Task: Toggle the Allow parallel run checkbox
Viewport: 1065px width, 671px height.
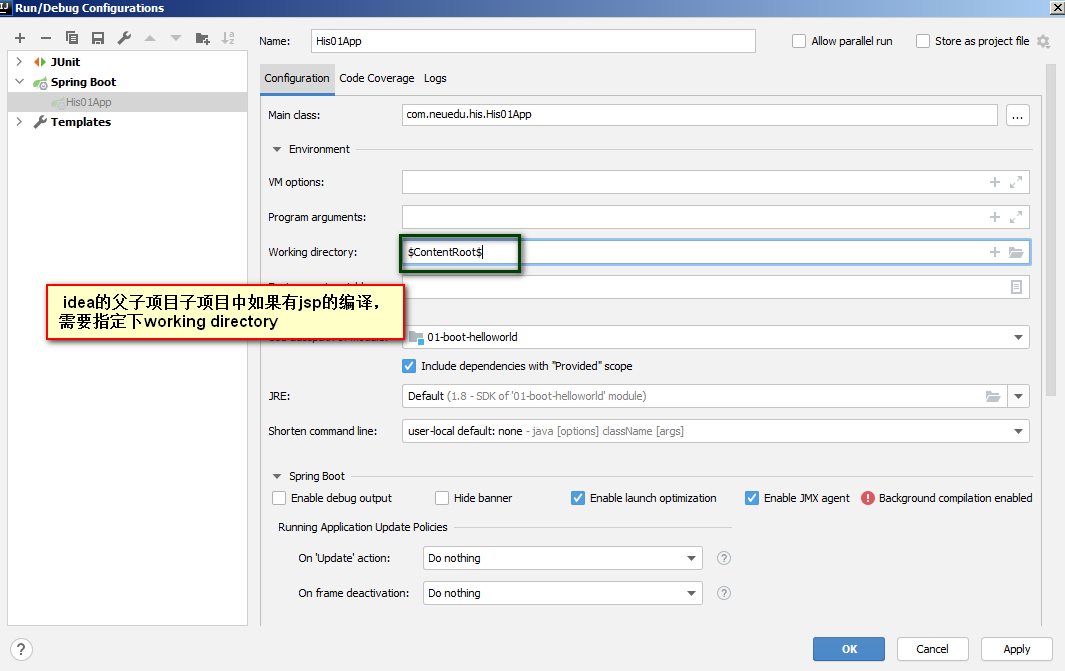Action: (799, 41)
